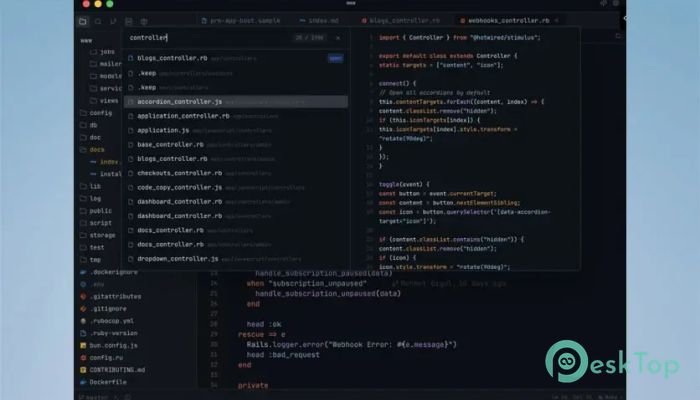Switch to the blogs_controller.rb tab
The image size is (700, 400).
tap(400, 21)
